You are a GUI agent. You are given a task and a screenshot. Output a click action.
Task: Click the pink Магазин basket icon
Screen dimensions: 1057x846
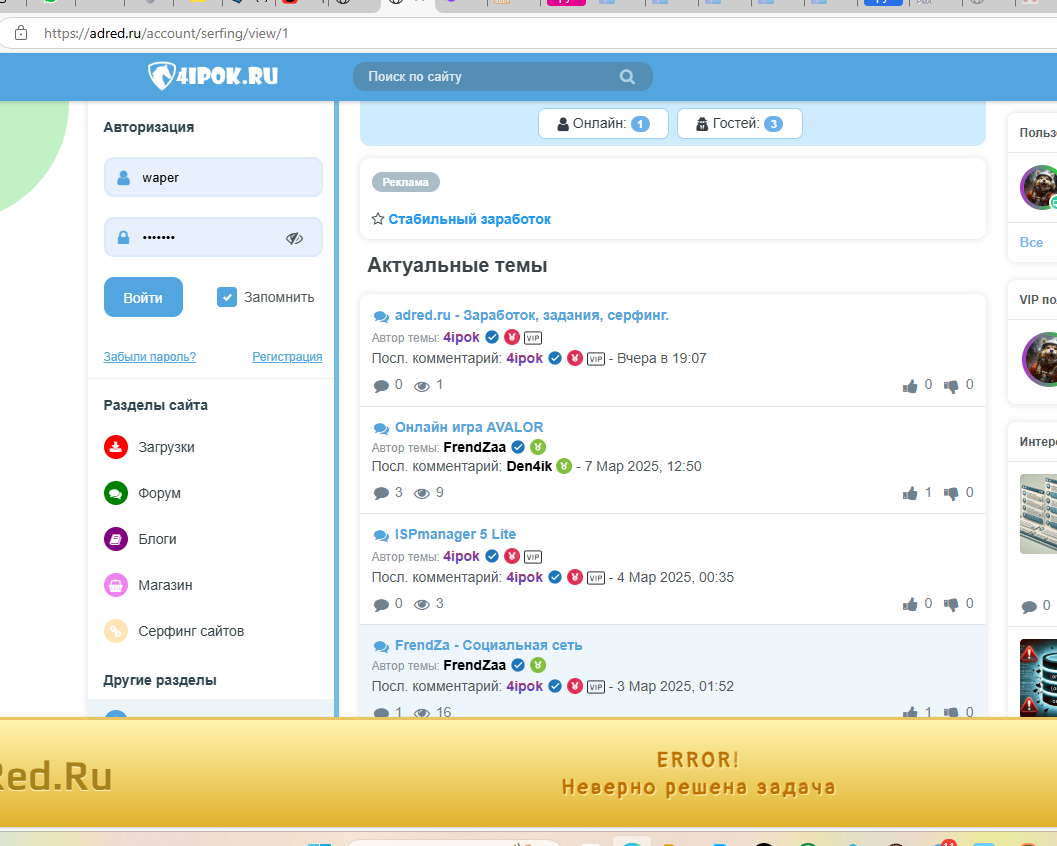116,585
